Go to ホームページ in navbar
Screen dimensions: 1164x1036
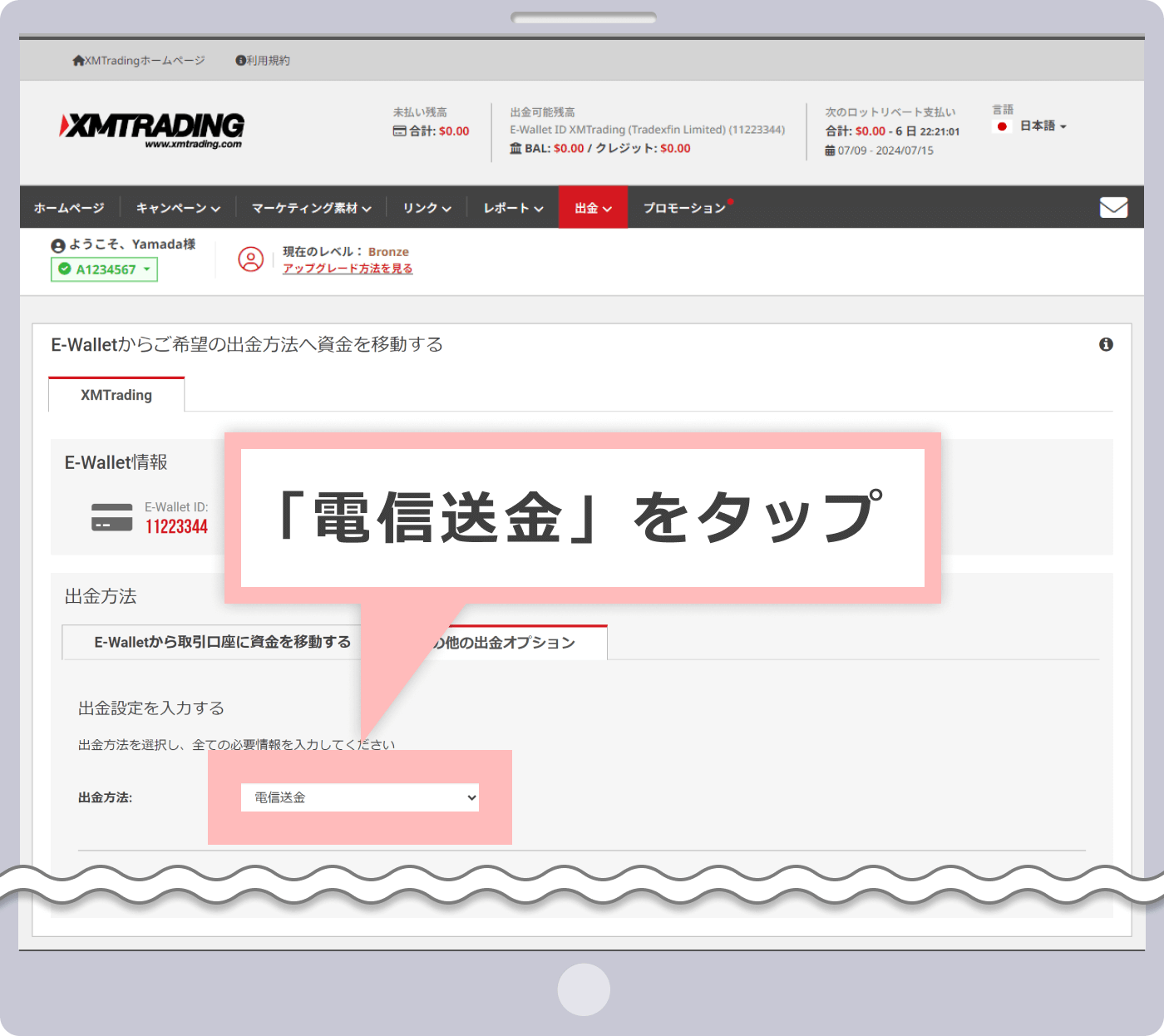(x=69, y=208)
